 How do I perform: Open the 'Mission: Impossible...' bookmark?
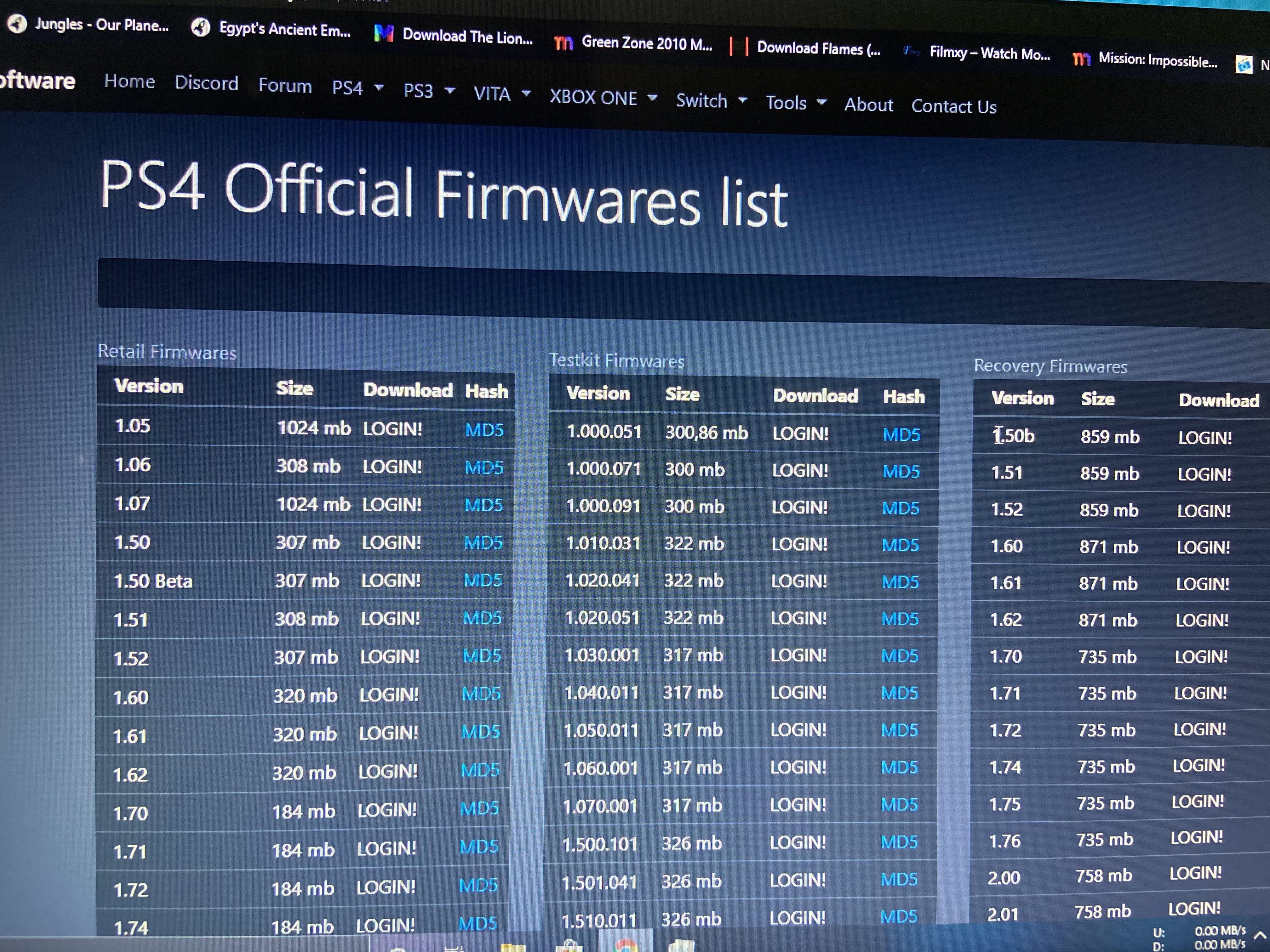[x=1145, y=60]
